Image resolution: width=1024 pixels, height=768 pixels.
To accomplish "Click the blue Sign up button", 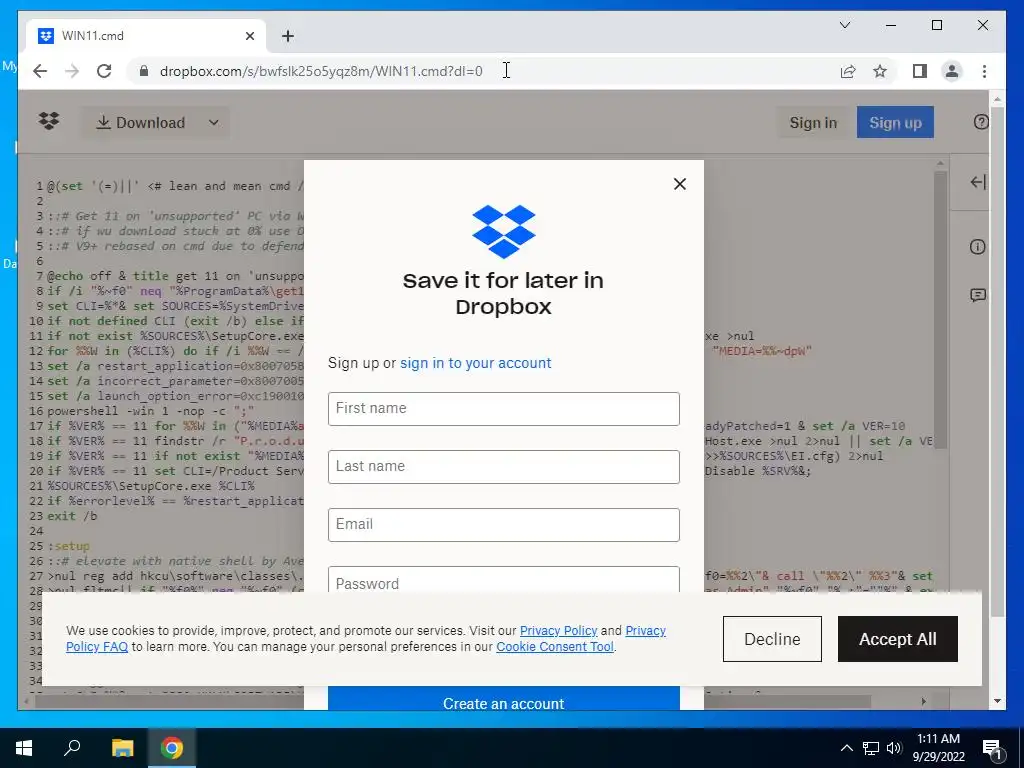I will 895,122.
